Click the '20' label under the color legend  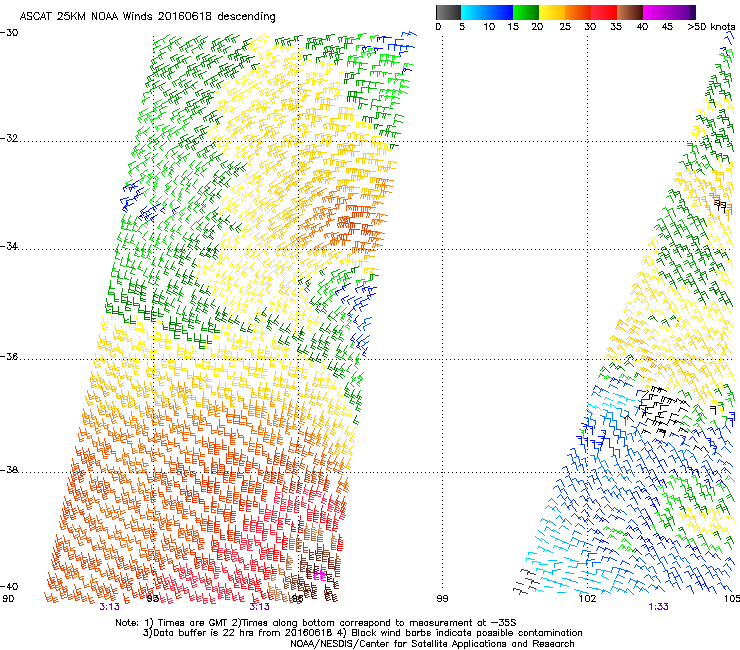537,27
